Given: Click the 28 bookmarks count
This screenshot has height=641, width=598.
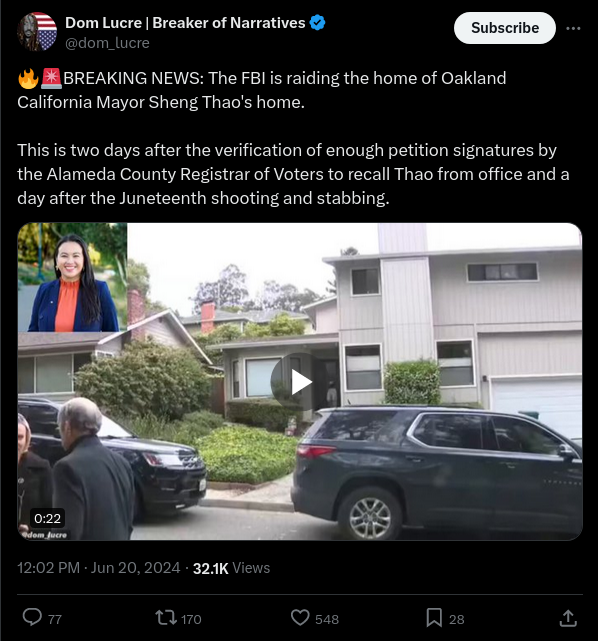Looking at the screenshot, I should (x=457, y=619).
